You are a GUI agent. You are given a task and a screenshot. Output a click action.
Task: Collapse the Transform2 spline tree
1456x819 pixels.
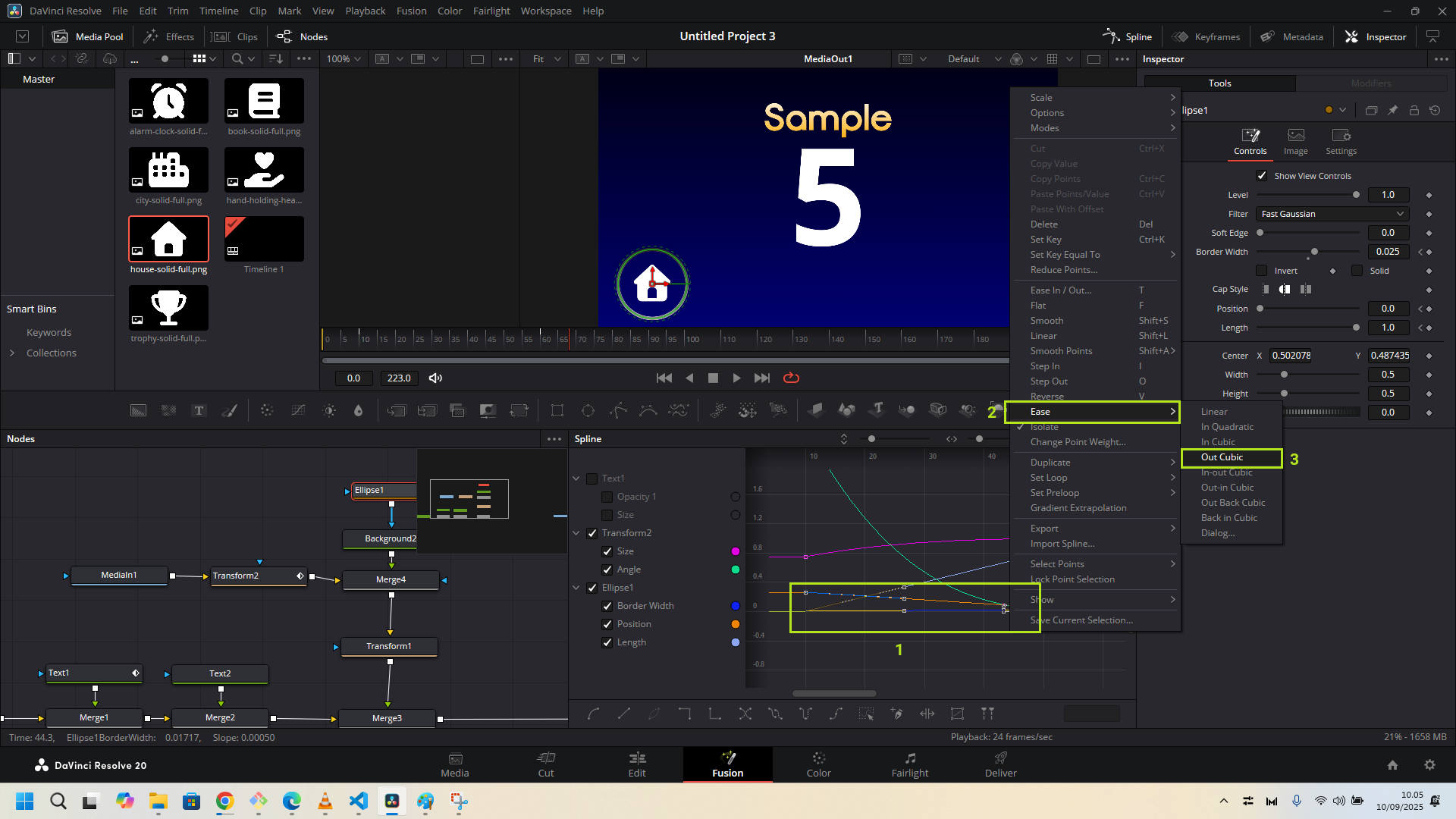click(576, 533)
